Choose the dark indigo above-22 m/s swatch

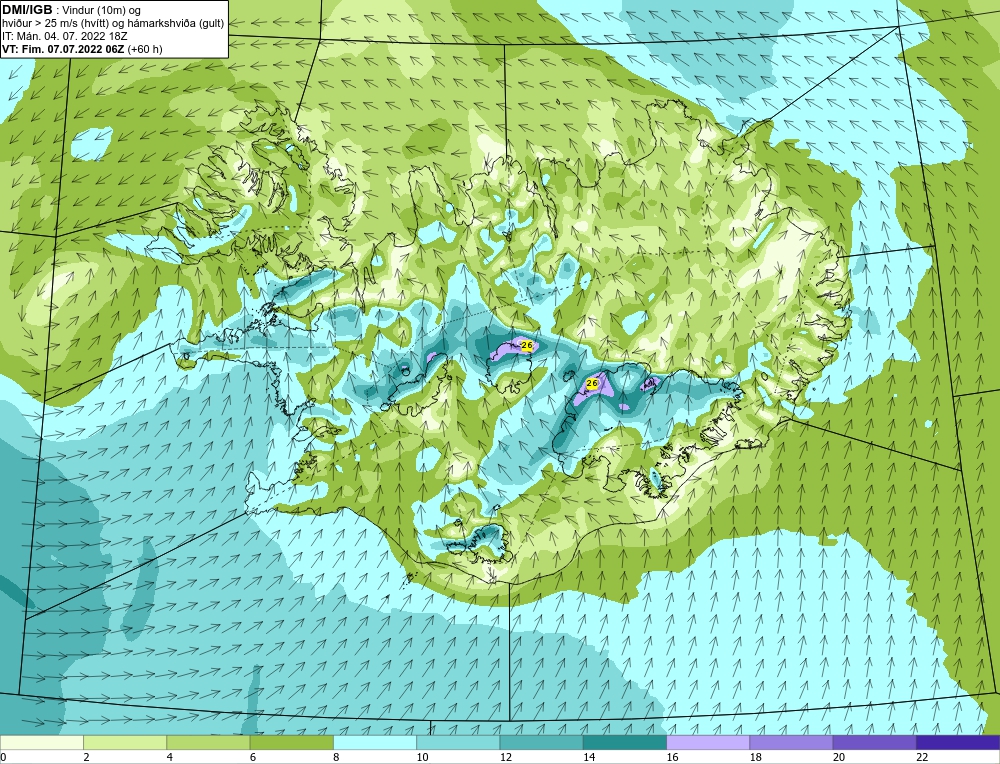(x=958, y=742)
